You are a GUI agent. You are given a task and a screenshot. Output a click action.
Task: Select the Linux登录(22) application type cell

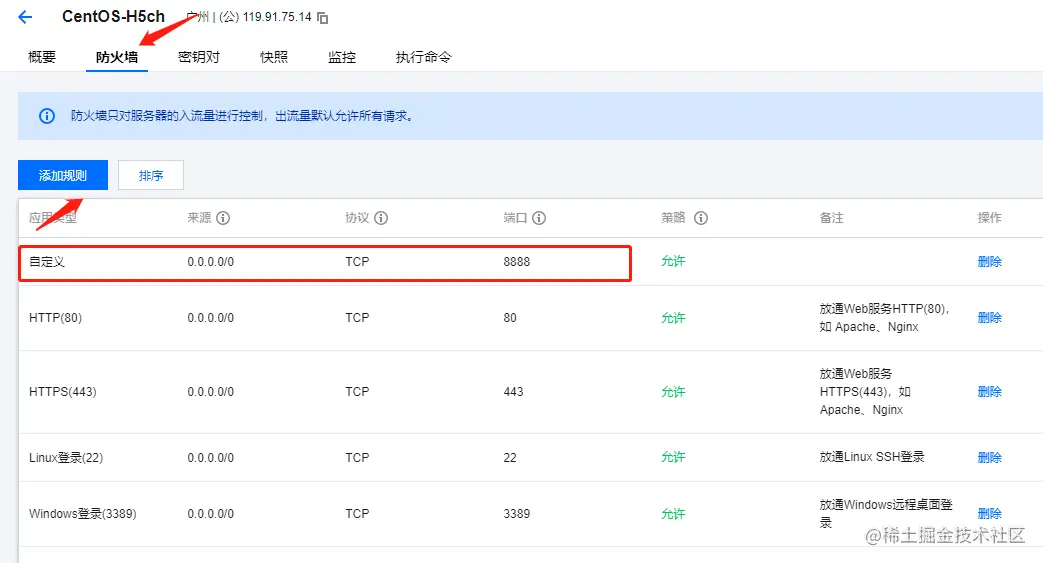66,457
